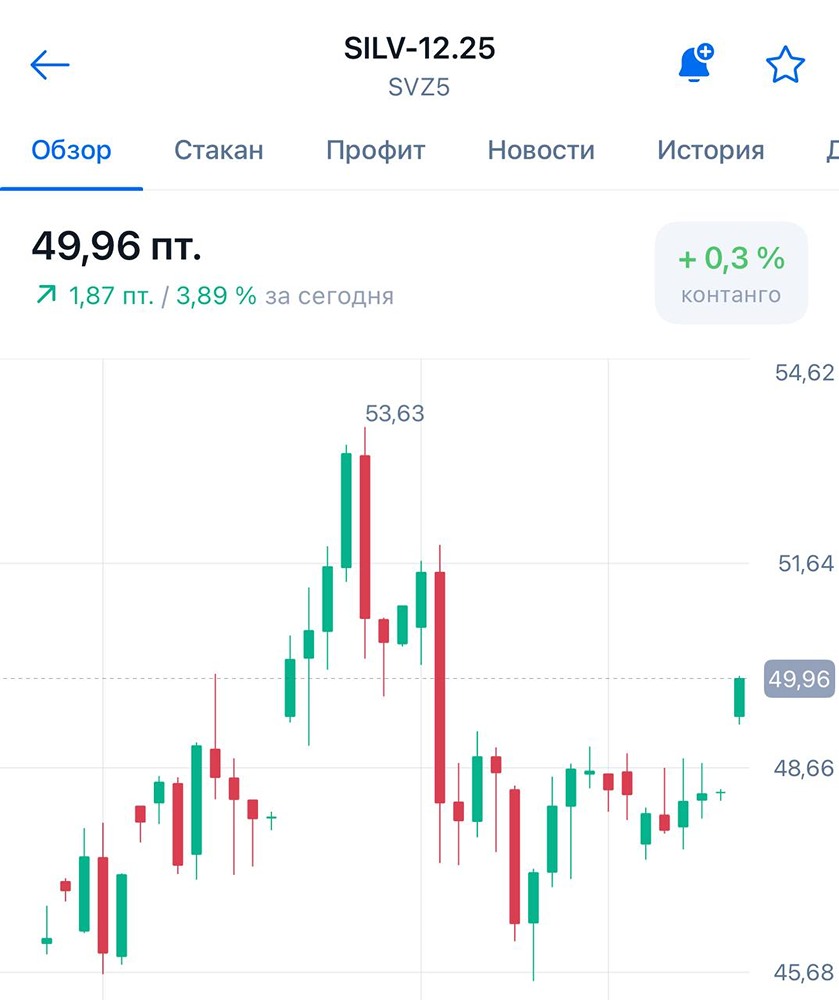Open the partially visible tab after История

click(833, 150)
